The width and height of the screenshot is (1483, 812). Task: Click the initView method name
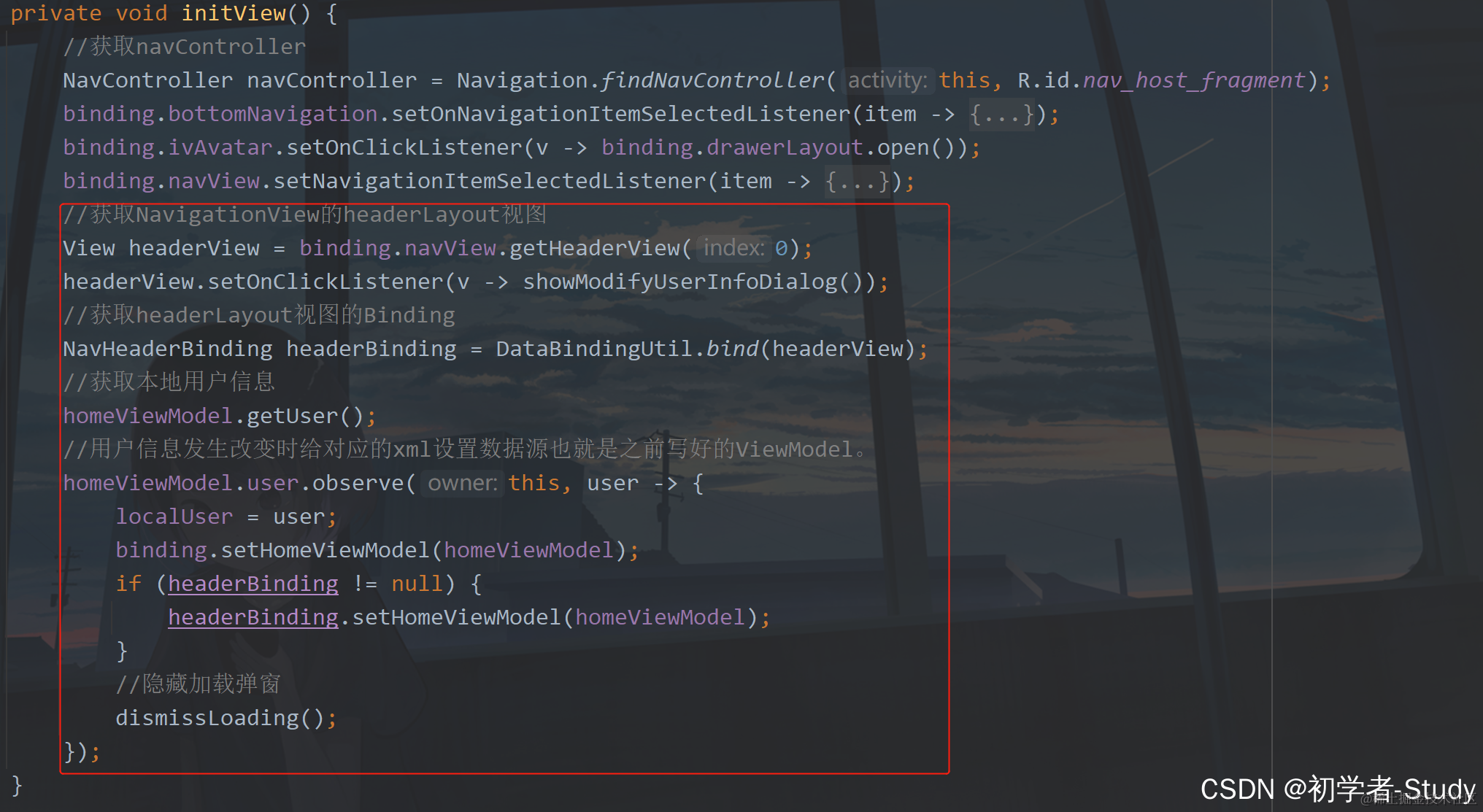tap(234, 13)
